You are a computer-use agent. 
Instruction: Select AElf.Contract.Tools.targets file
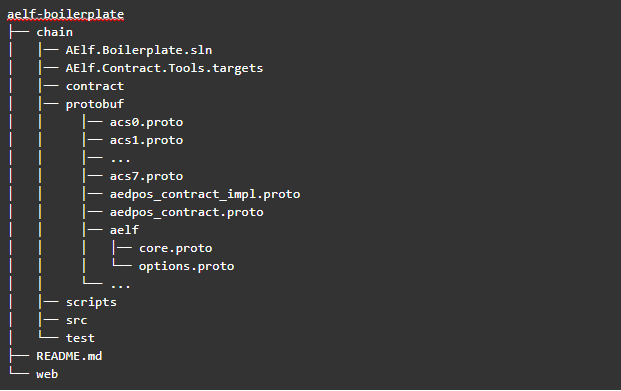pyautogui.click(x=164, y=68)
